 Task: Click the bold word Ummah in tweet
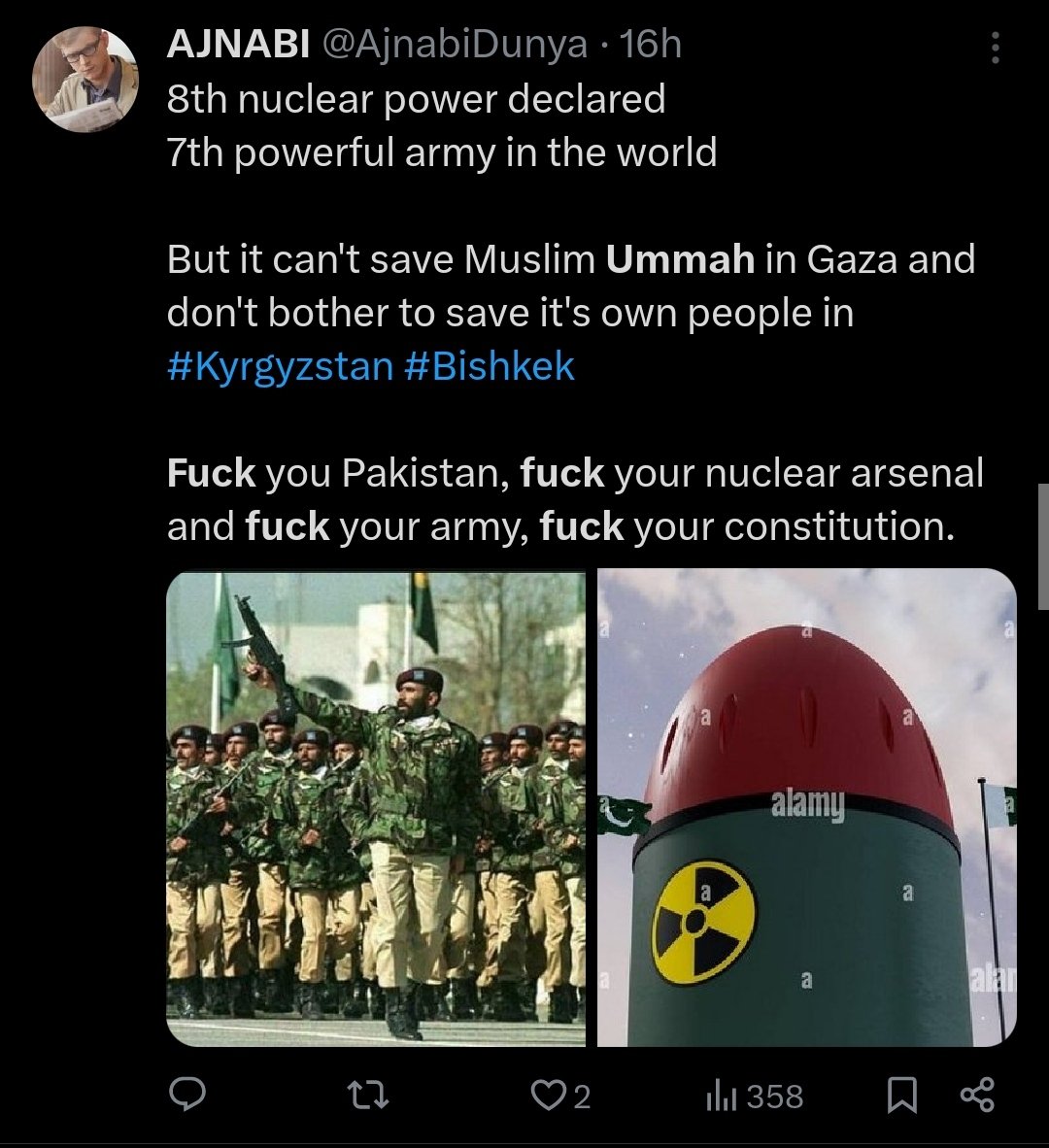[680, 259]
